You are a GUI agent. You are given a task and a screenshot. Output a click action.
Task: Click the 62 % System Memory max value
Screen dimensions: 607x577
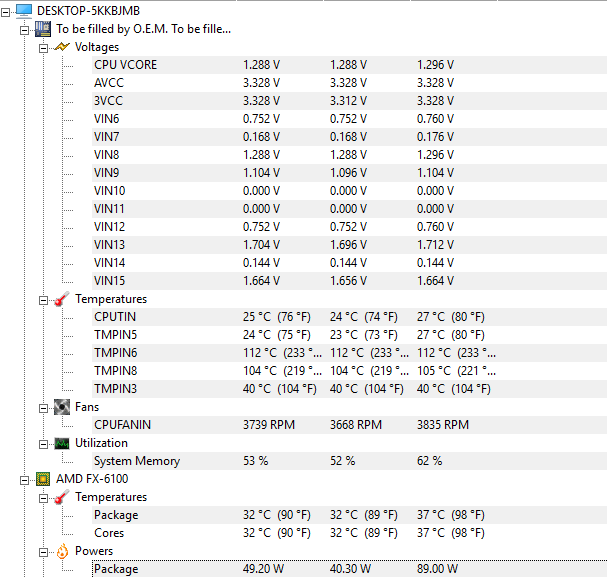[430, 461]
